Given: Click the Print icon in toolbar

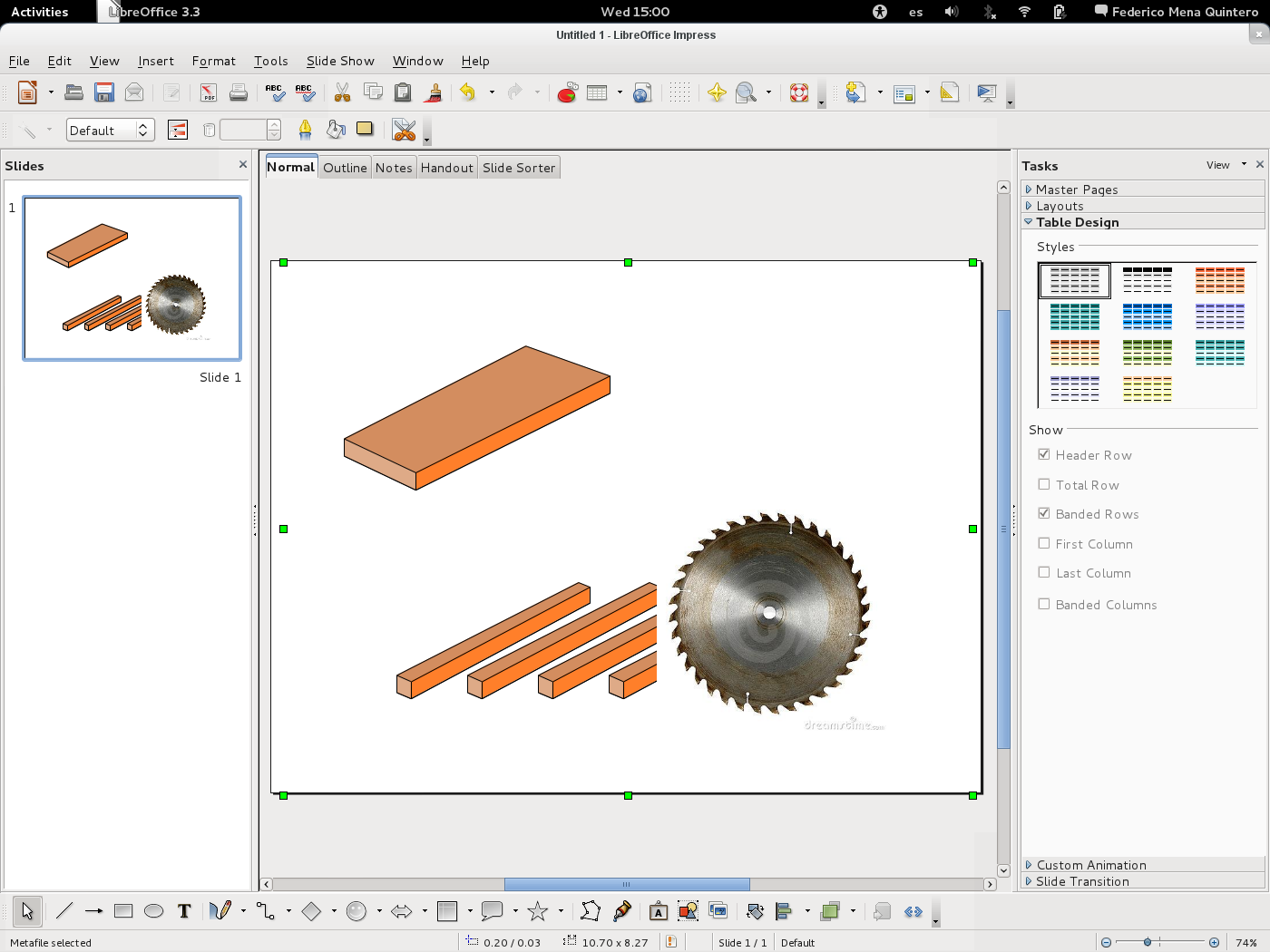Looking at the screenshot, I should coord(239,92).
